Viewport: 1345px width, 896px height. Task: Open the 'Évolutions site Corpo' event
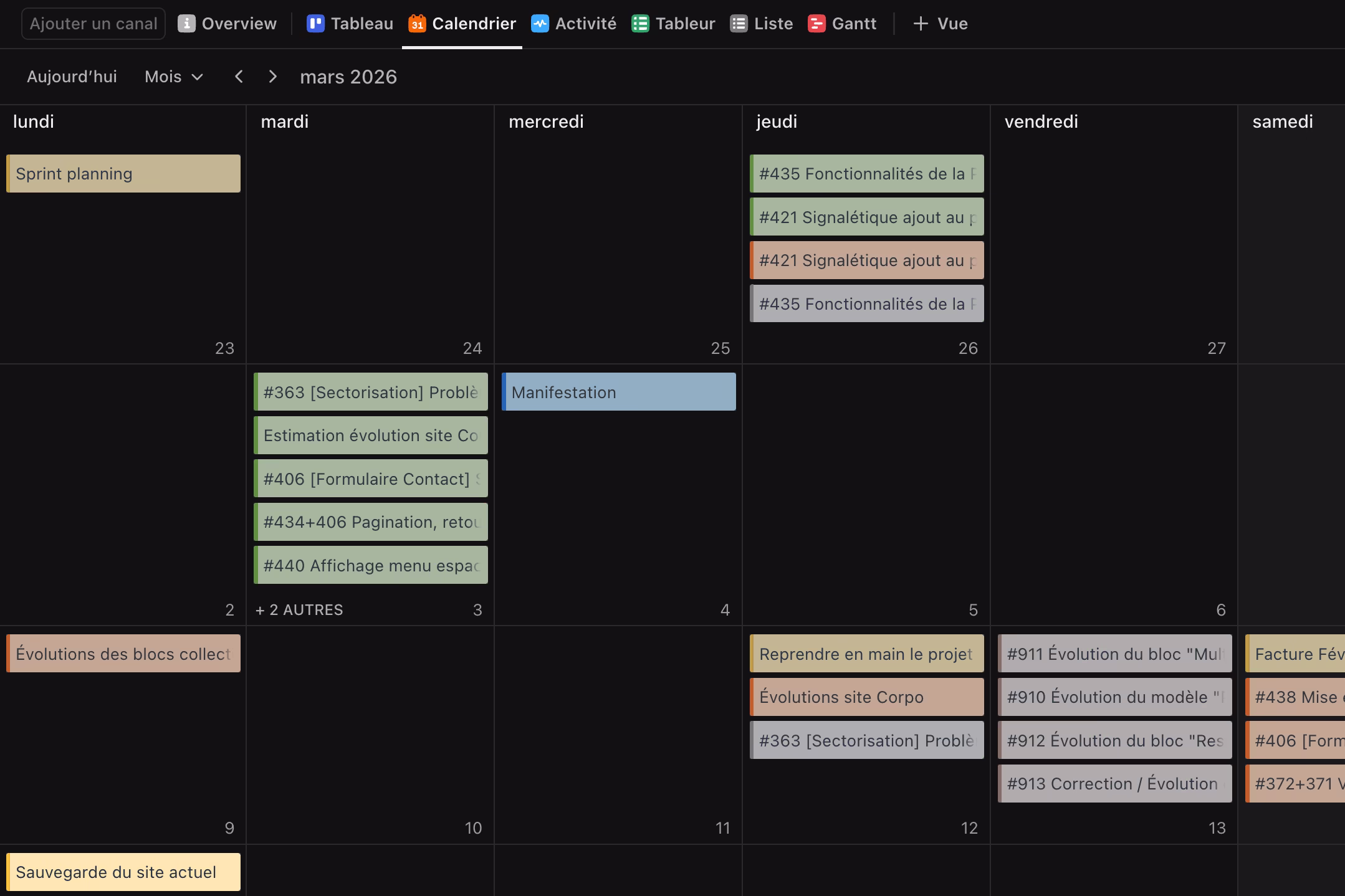click(866, 697)
